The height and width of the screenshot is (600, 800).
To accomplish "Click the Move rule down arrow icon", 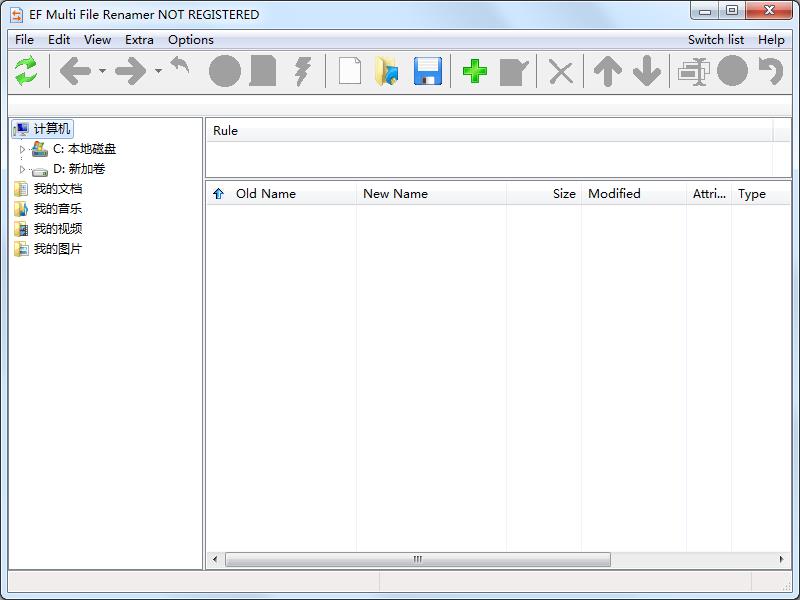I will pos(647,71).
